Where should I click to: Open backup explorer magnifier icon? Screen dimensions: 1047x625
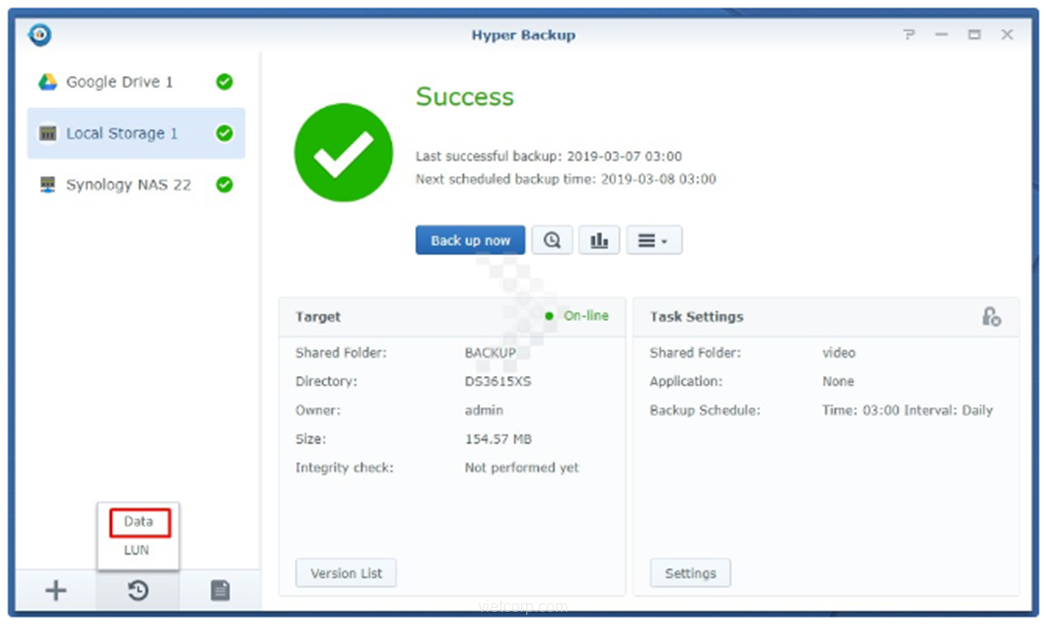(552, 240)
